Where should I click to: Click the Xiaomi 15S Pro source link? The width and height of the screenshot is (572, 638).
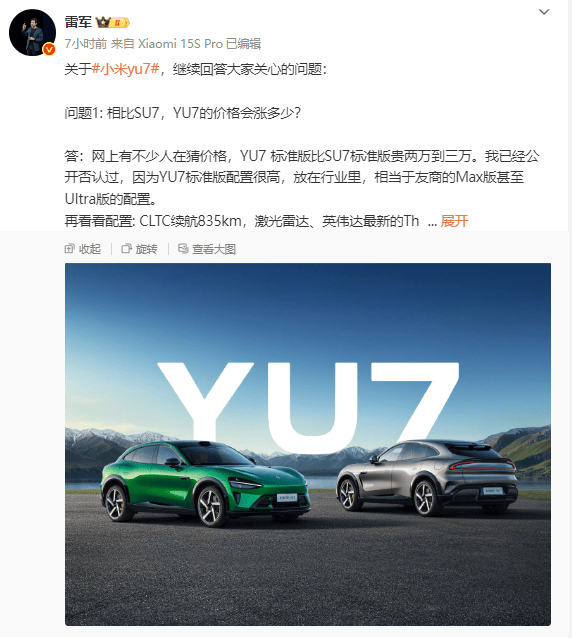pyautogui.click(x=180, y=44)
